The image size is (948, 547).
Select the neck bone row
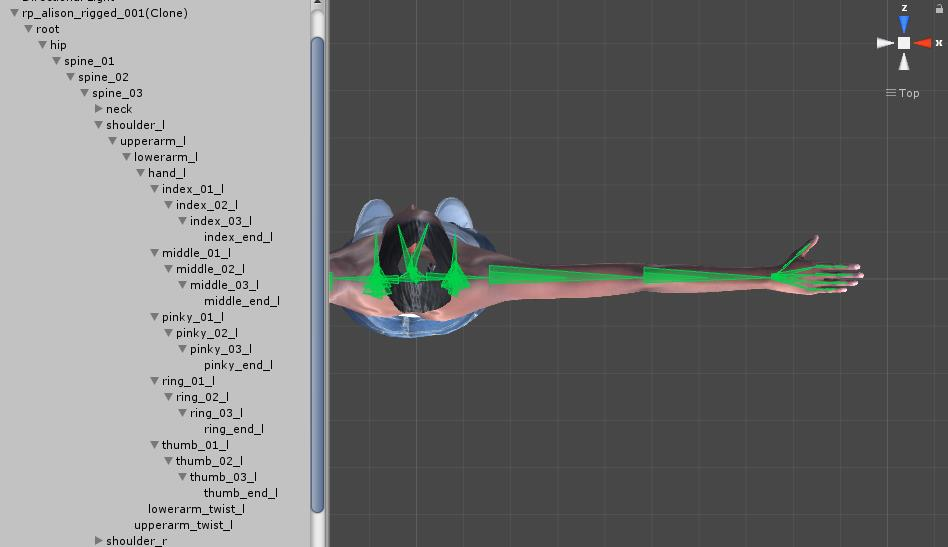coord(118,109)
